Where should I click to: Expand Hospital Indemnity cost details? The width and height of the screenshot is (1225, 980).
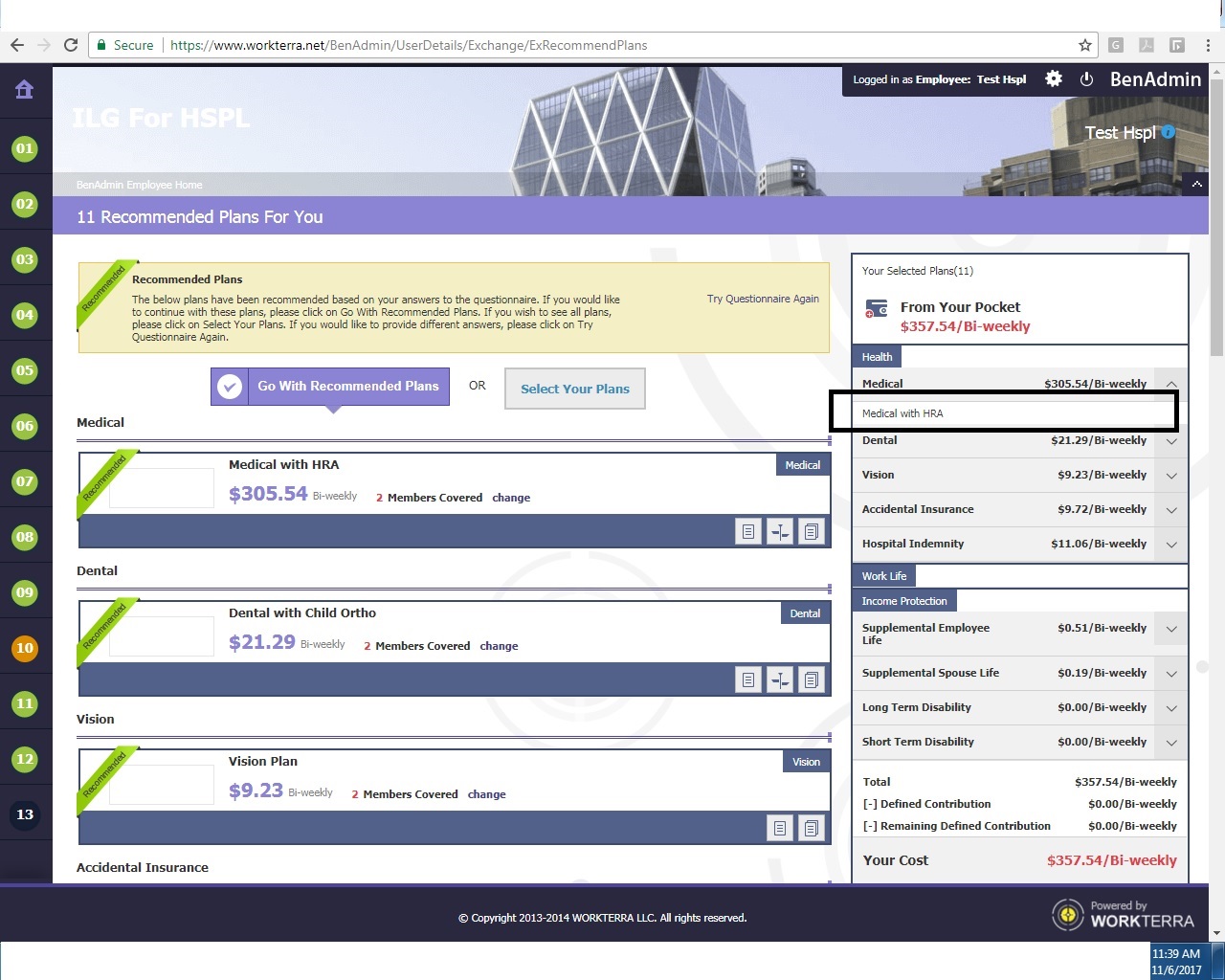point(1171,545)
